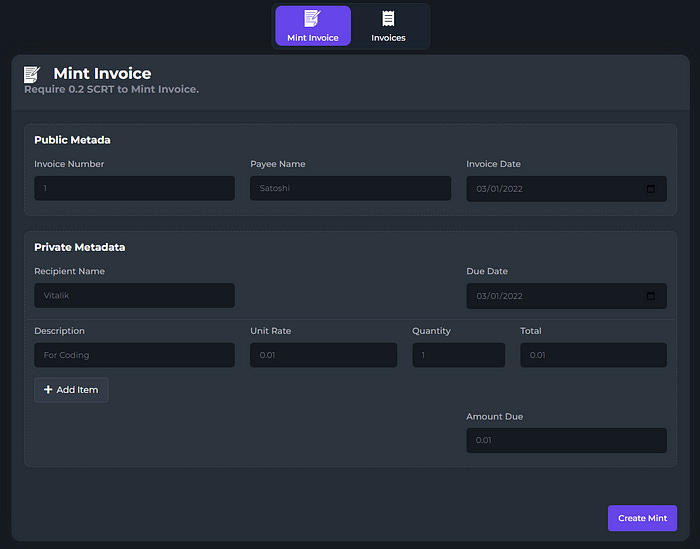Click the Add Item button

click(71, 390)
